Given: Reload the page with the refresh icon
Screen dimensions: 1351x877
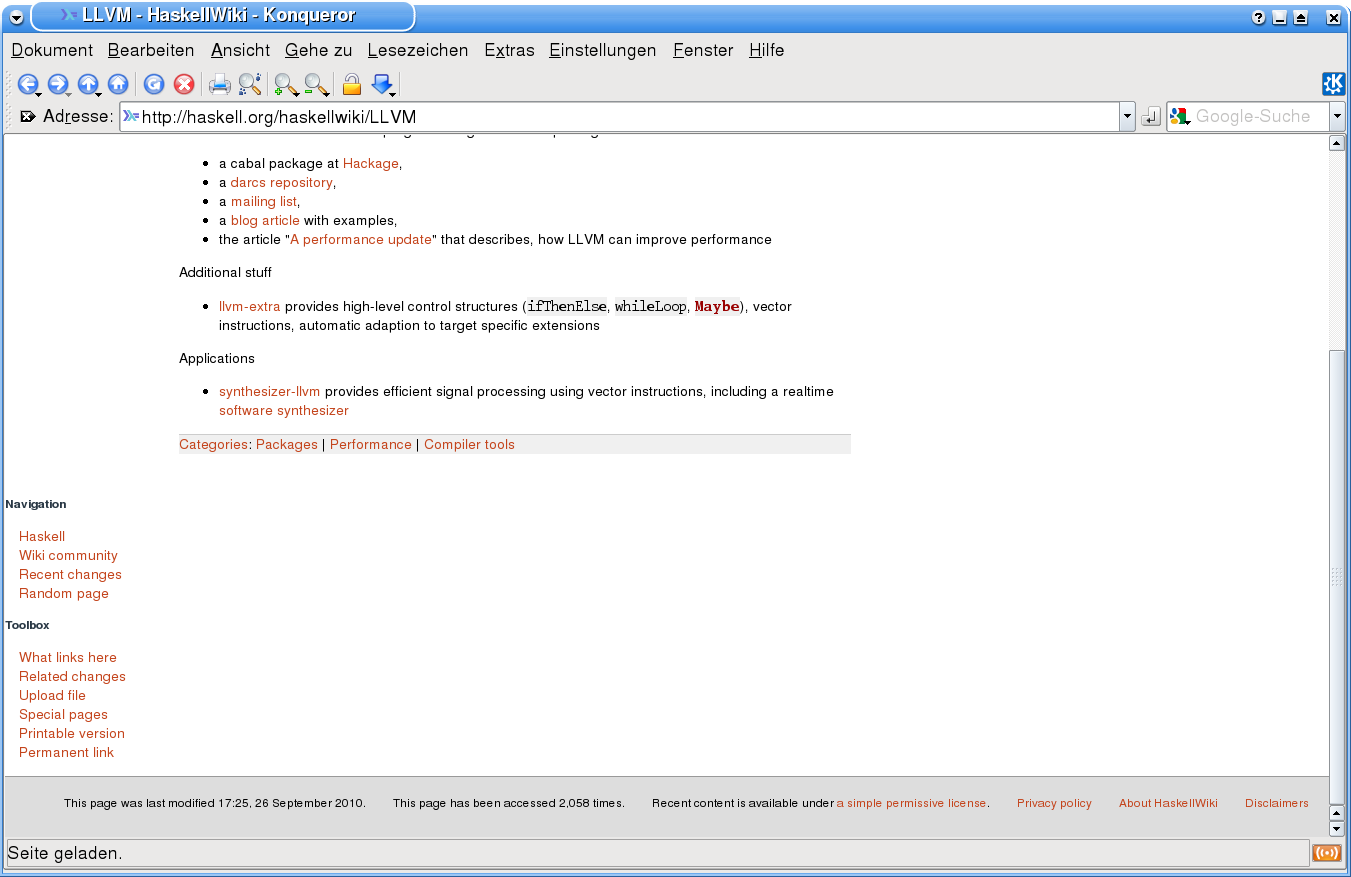Looking at the screenshot, I should pyautogui.click(x=154, y=85).
